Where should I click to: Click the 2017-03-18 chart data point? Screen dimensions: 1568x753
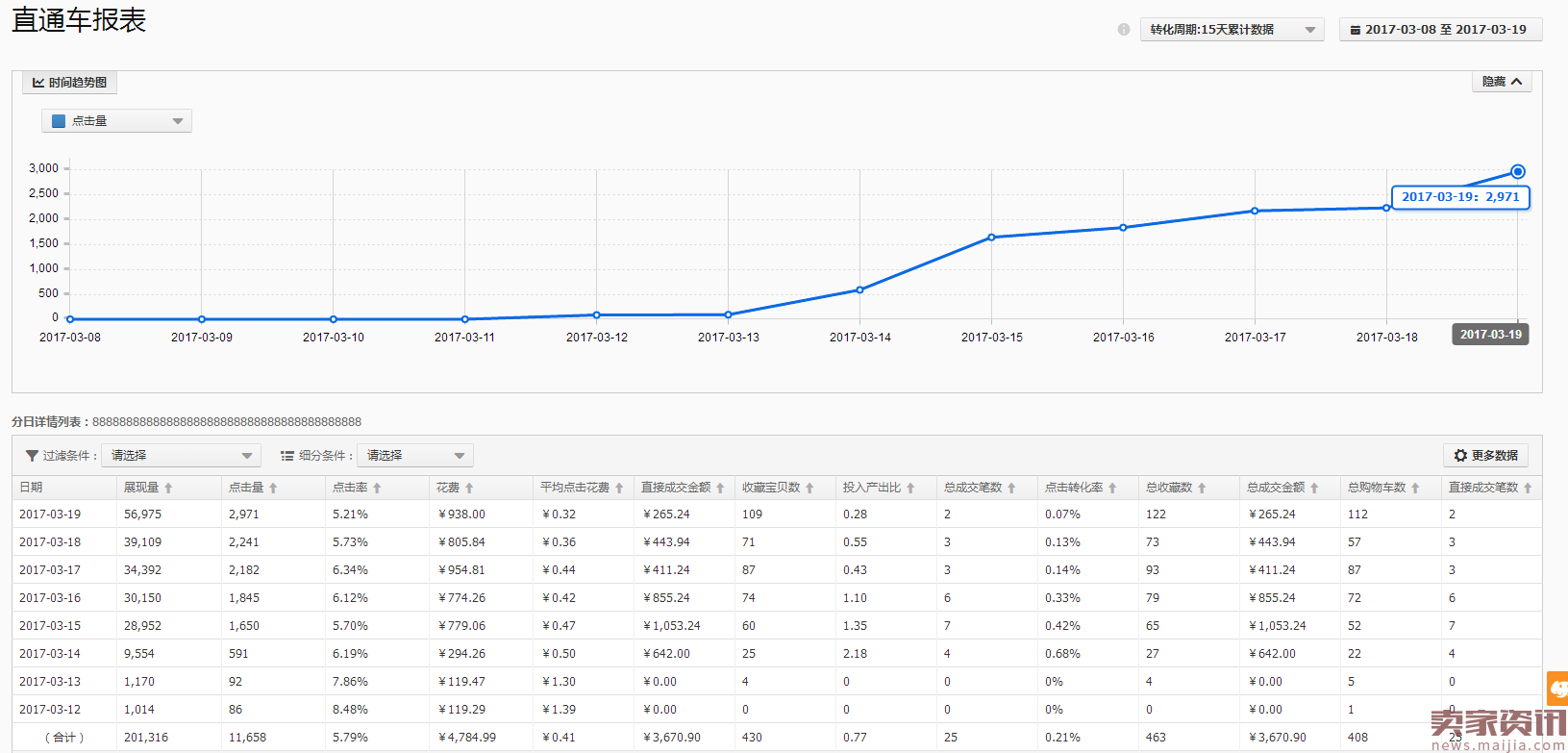[1386, 208]
